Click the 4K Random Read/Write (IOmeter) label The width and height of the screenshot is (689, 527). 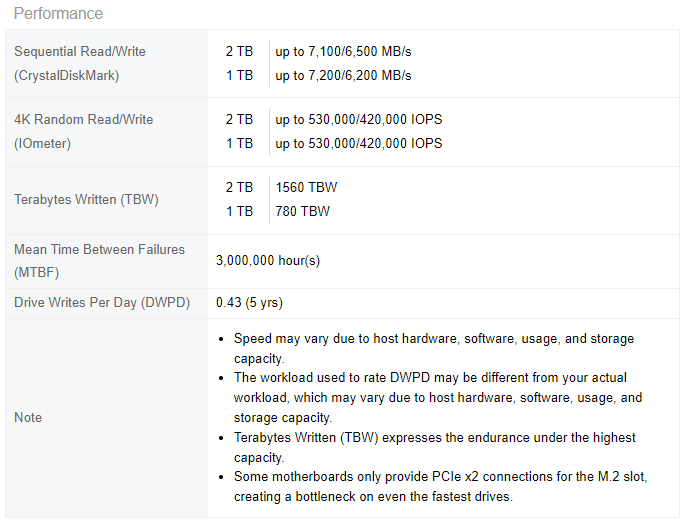84,131
